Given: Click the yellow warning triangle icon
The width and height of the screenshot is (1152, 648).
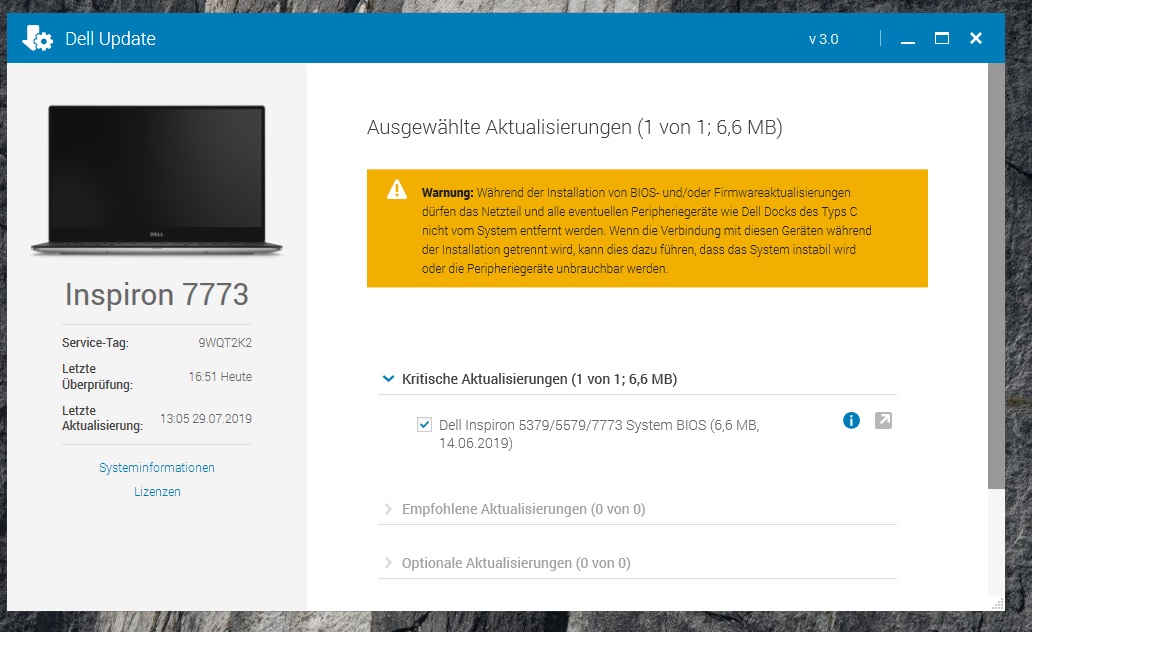Looking at the screenshot, I should pos(397,190).
